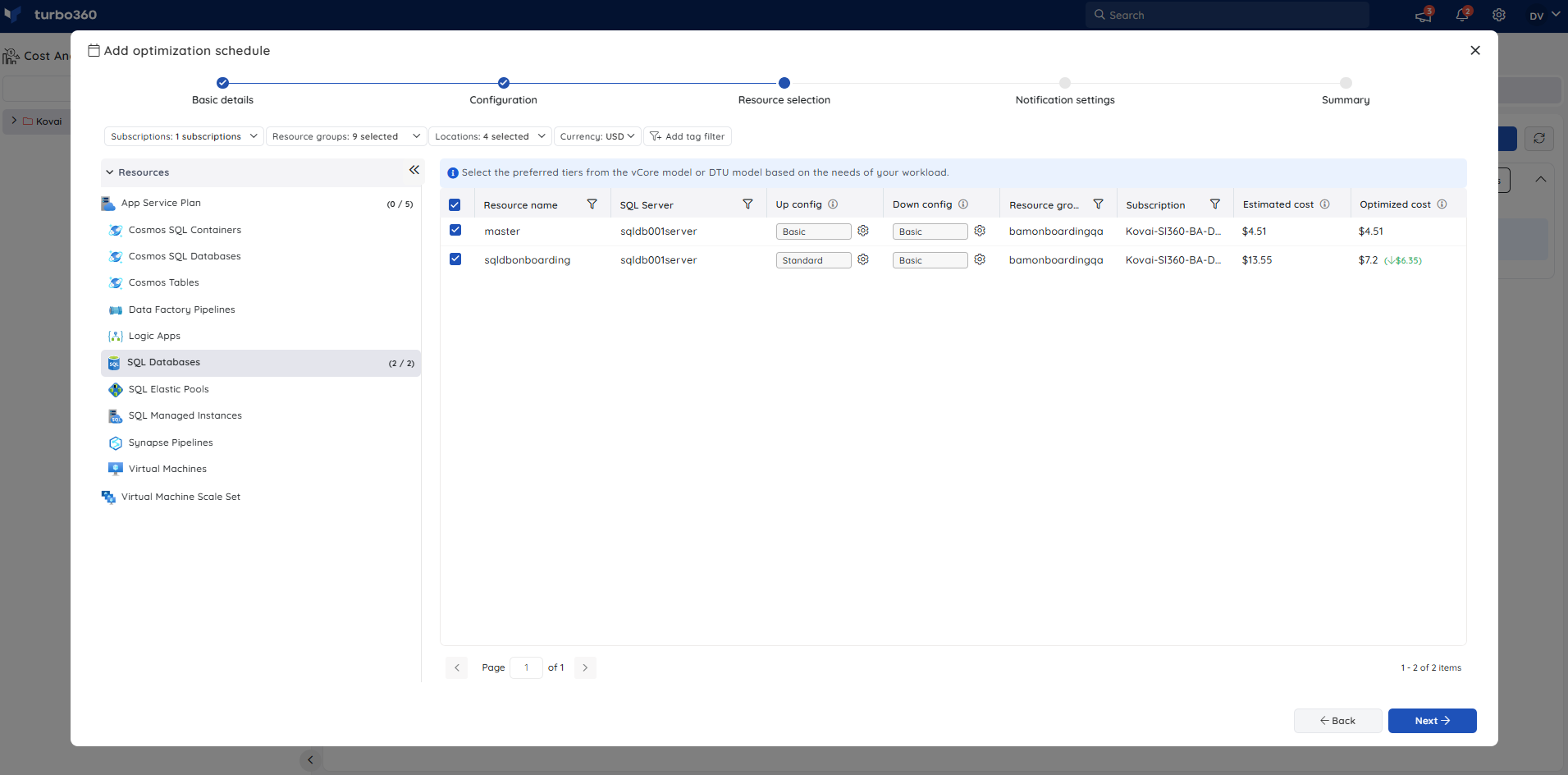Open the Resource groups filter dropdown
The image size is (1568, 775).
point(346,136)
